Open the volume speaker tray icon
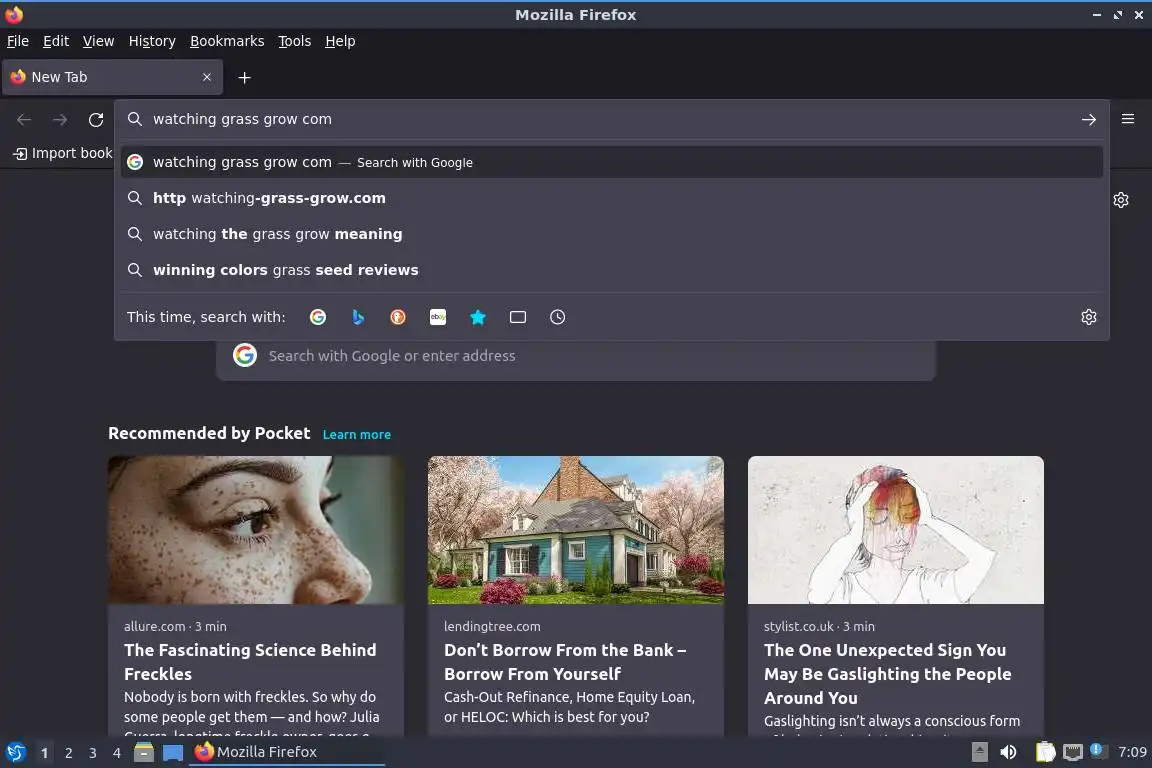Image resolution: width=1152 pixels, height=768 pixels. (1008, 752)
